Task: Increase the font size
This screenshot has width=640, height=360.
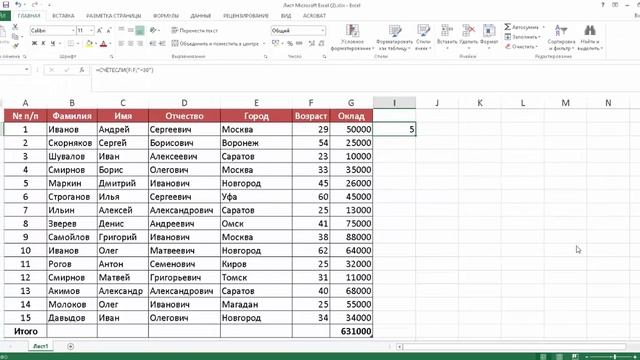Action: tap(99, 31)
